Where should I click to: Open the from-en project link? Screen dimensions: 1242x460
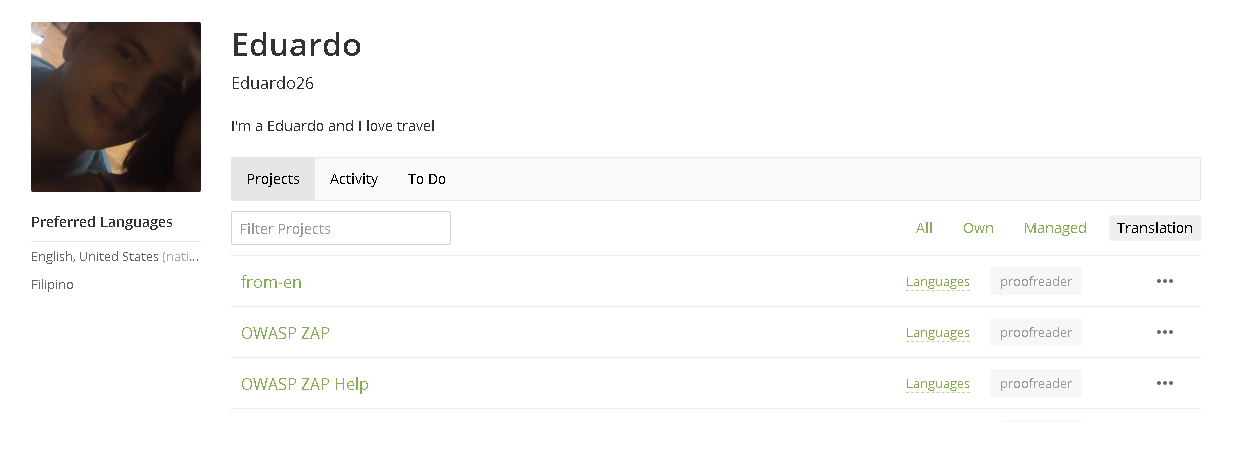[271, 282]
